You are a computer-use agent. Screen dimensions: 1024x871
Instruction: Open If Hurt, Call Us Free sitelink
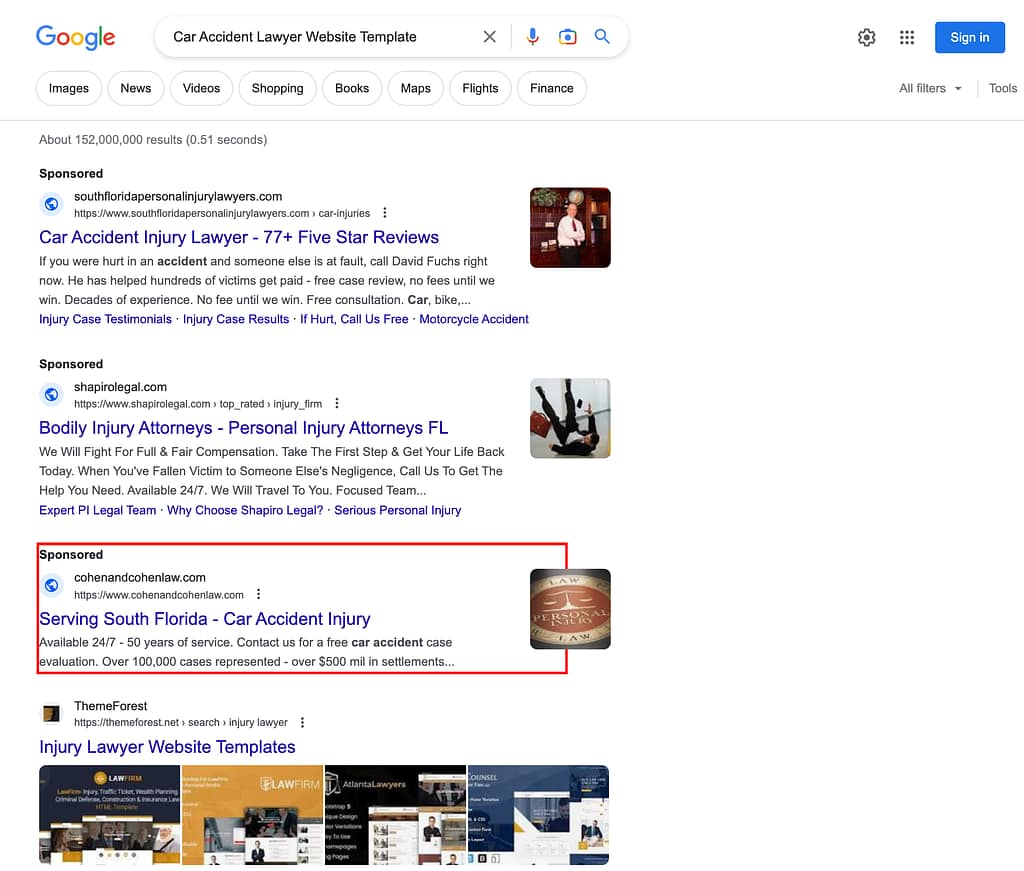(x=354, y=319)
